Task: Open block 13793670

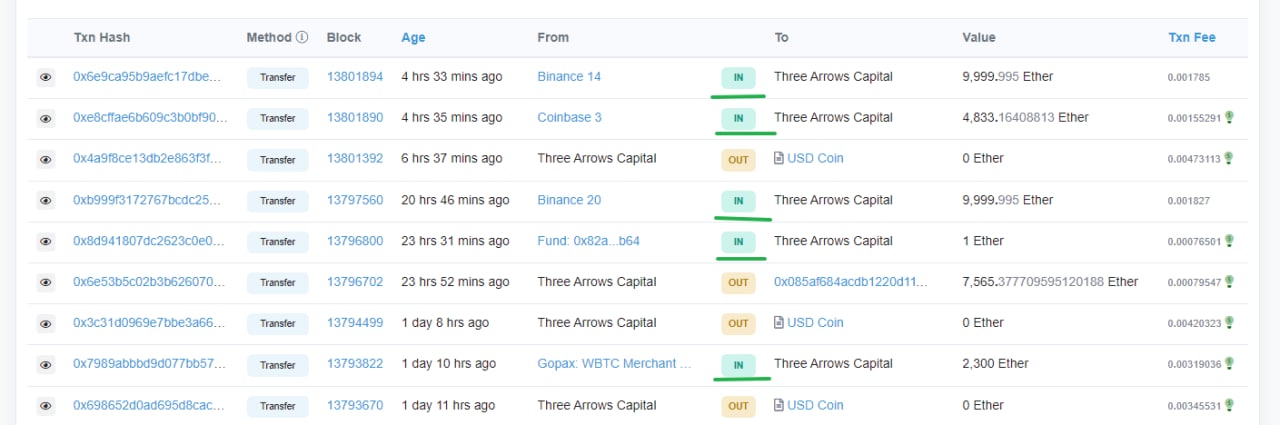Action: click(355, 405)
